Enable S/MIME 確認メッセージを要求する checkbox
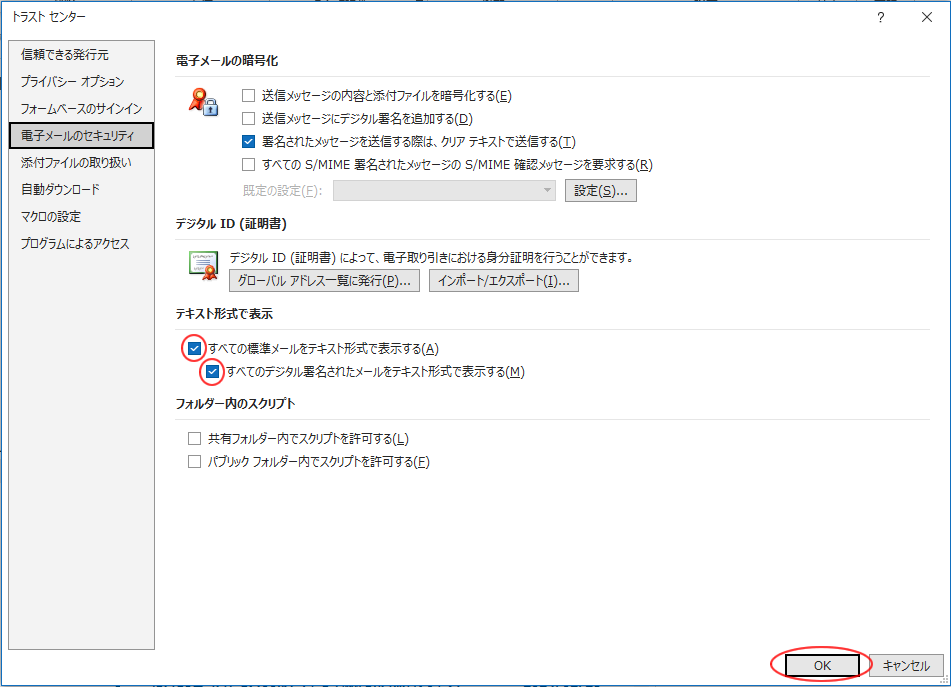 248,164
